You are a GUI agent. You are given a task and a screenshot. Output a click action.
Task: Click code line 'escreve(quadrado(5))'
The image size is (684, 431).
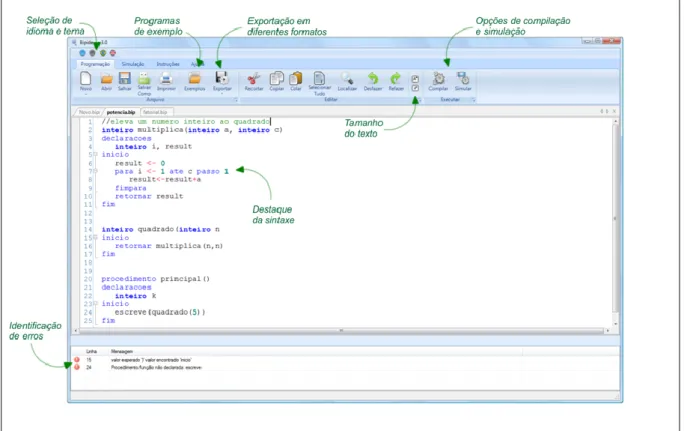pos(160,312)
